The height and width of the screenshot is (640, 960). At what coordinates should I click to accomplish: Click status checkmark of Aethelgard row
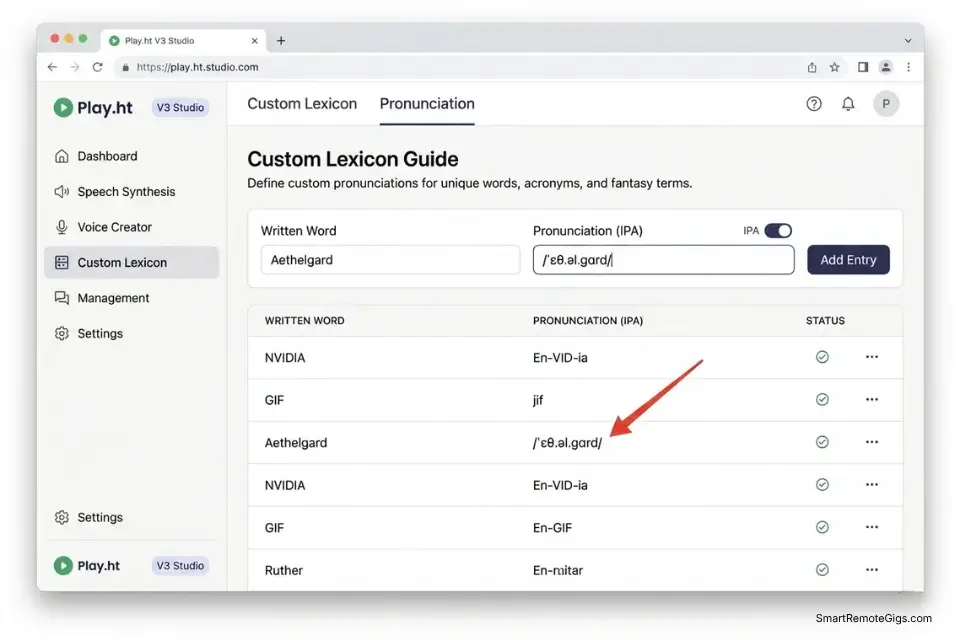[822, 442]
